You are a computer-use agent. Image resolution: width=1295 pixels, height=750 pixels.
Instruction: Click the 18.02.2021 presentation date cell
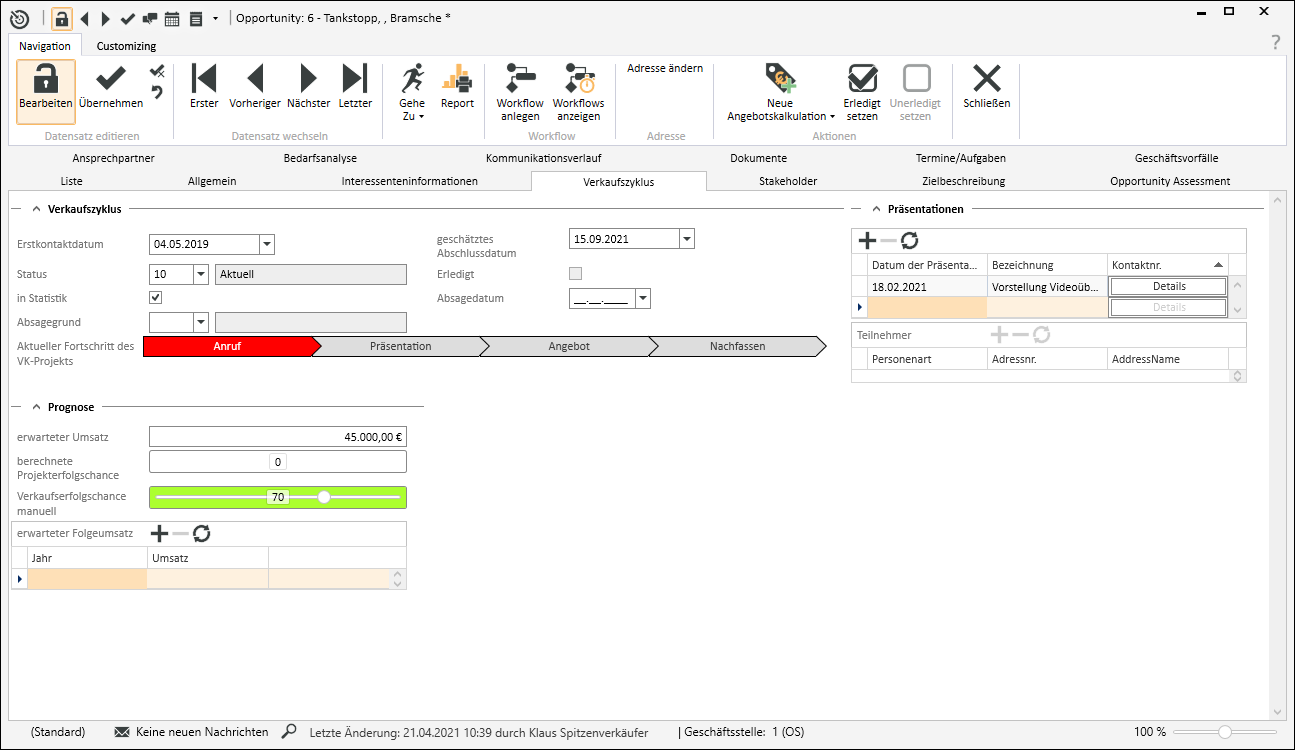click(x=928, y=286)
